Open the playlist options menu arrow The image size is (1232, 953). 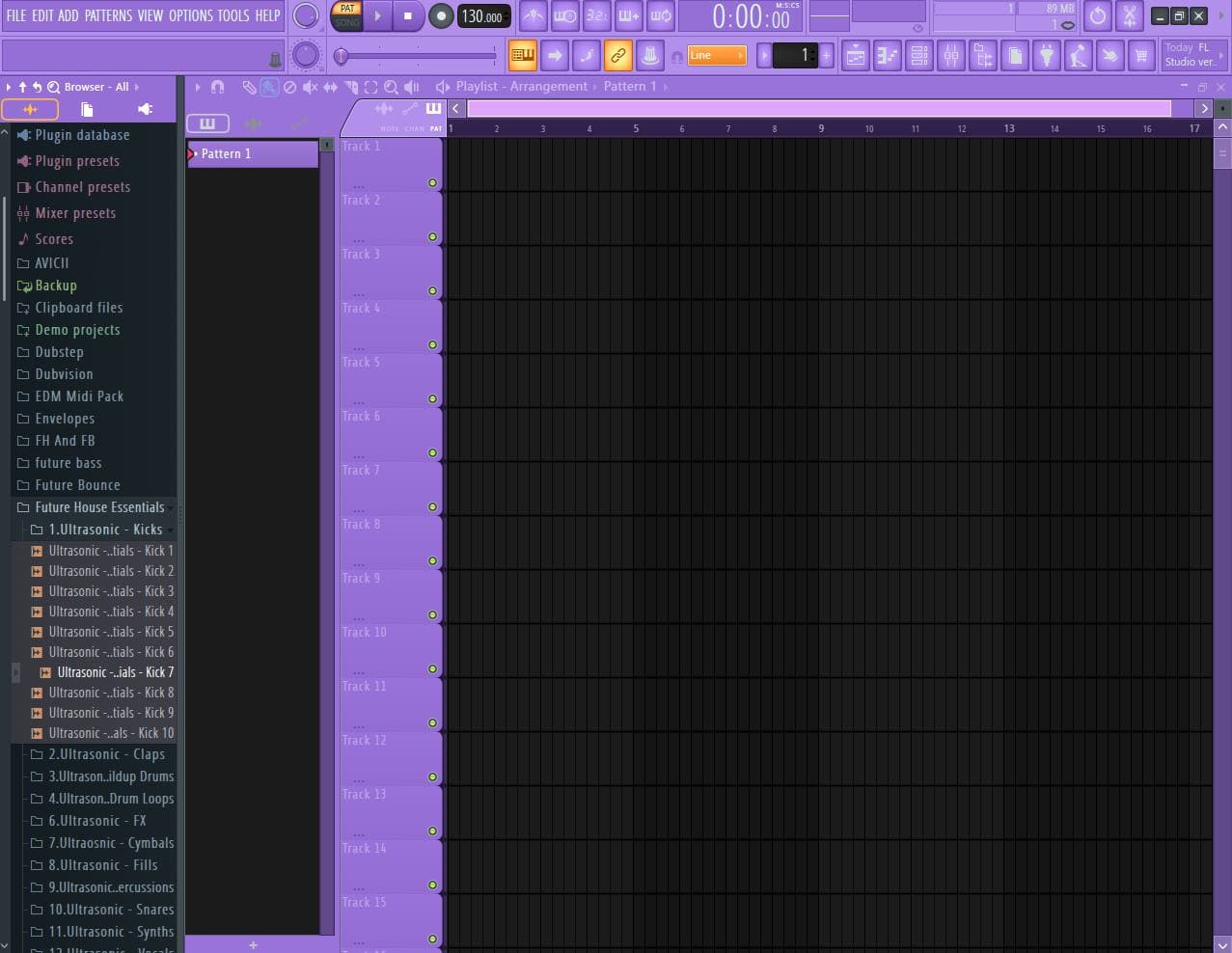tap(198, 87)
